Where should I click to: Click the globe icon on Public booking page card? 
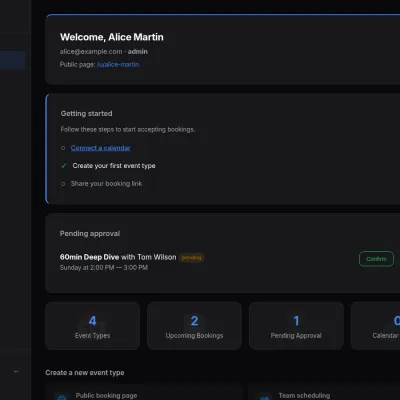click(62, 397)
